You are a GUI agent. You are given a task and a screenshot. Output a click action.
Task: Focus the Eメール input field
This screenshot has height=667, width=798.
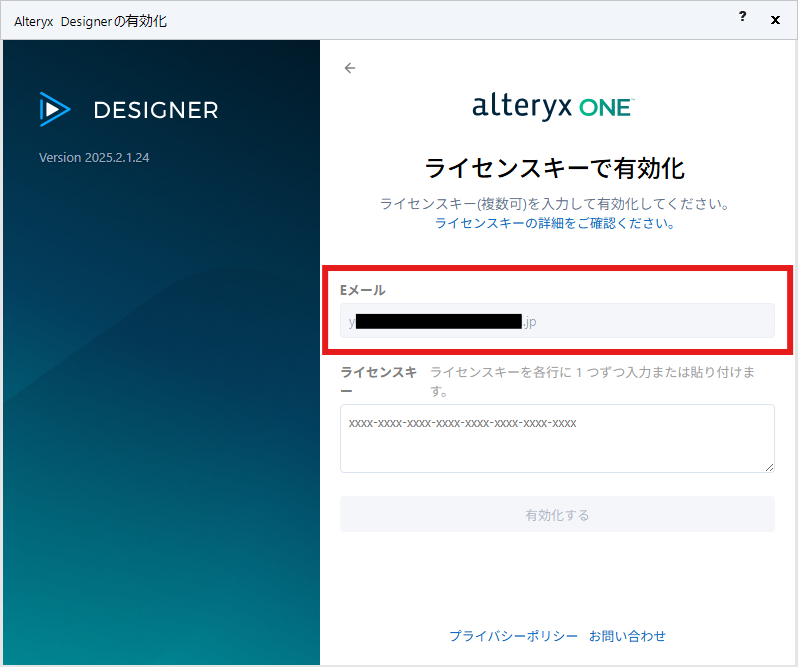[x=557, y=321]
